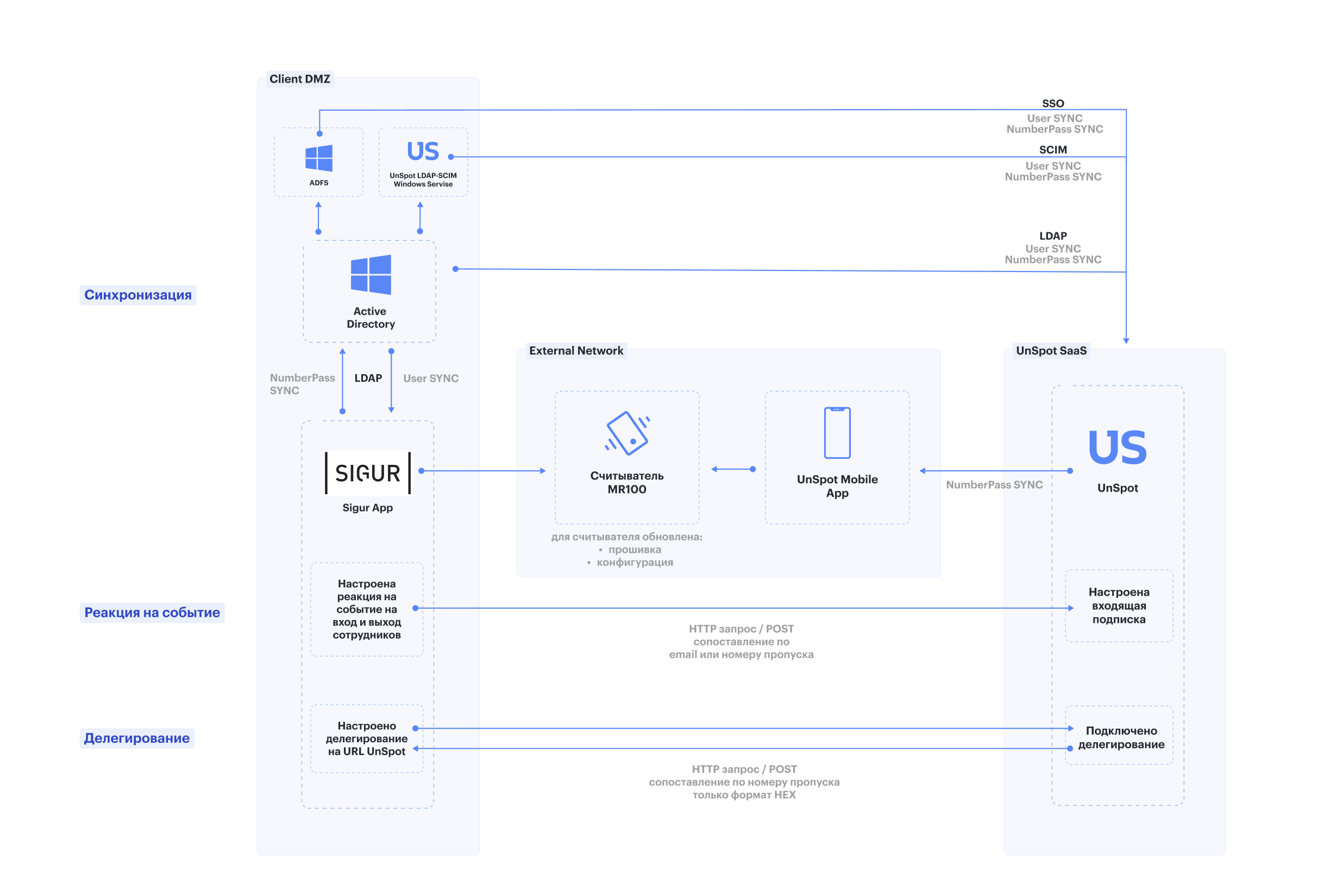Click the для считывателя обновлена note
This screenshot has width=1318, height=896.
coord(626,537)
